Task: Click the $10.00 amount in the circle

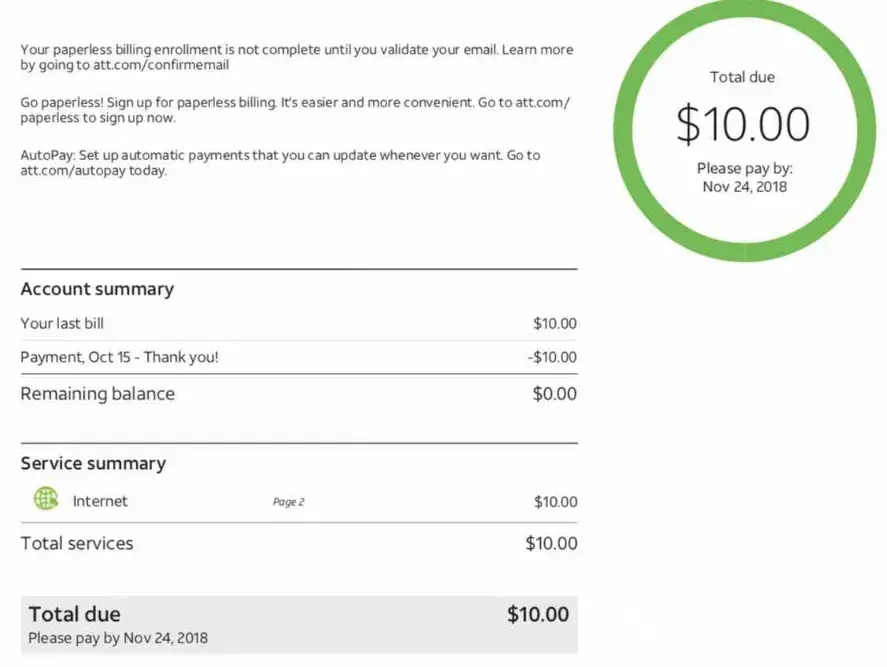Action: coord(742,124)
